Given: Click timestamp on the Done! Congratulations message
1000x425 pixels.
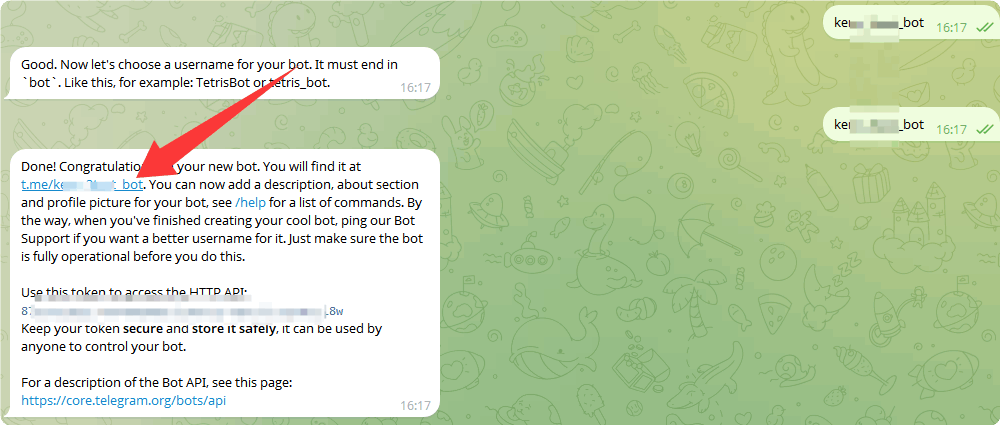Looking at the screenshot, I should [x=415, y=405].
